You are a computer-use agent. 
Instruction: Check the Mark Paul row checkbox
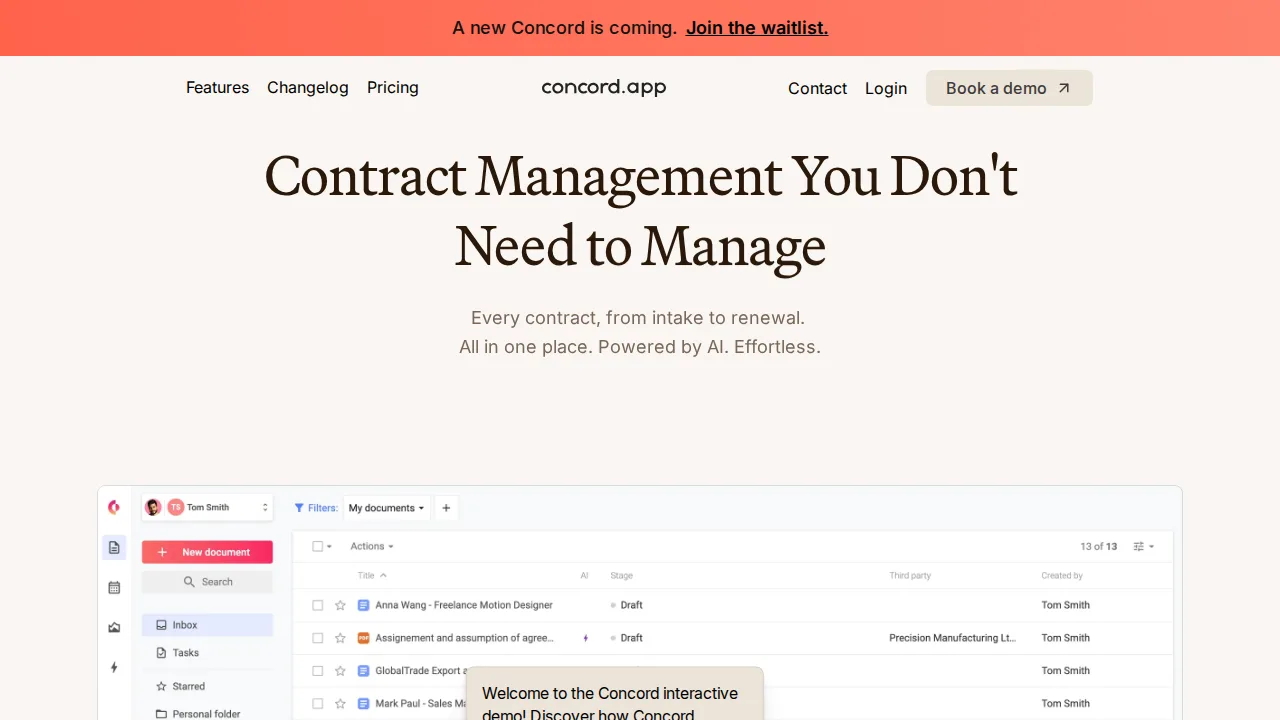[x=318, y=704]
